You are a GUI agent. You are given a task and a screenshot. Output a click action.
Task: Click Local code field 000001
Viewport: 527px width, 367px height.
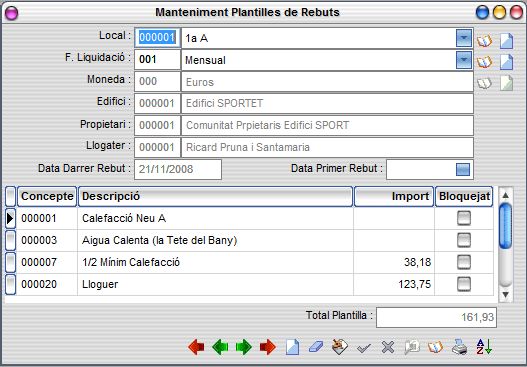pyautogui.click(x=157, y=38)
